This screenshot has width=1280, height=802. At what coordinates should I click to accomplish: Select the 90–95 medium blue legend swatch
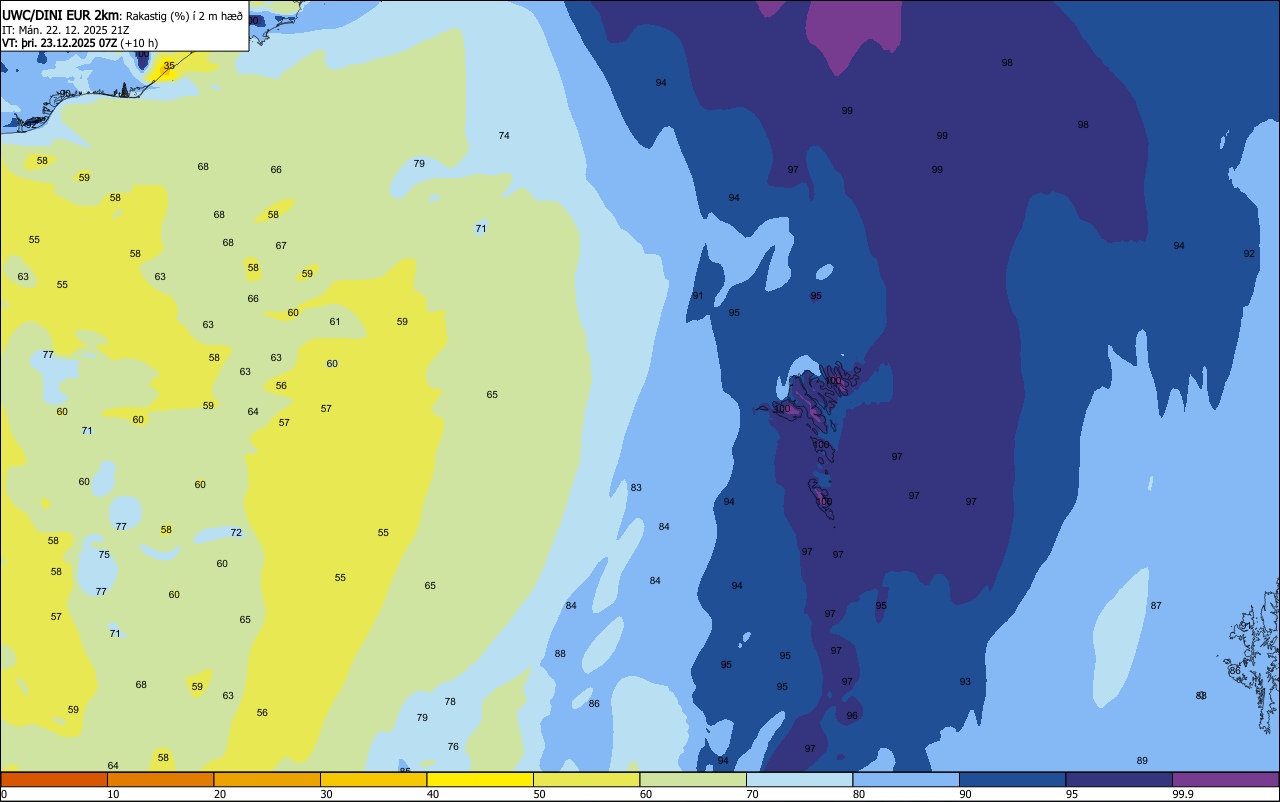click(x=1012, y=779)
